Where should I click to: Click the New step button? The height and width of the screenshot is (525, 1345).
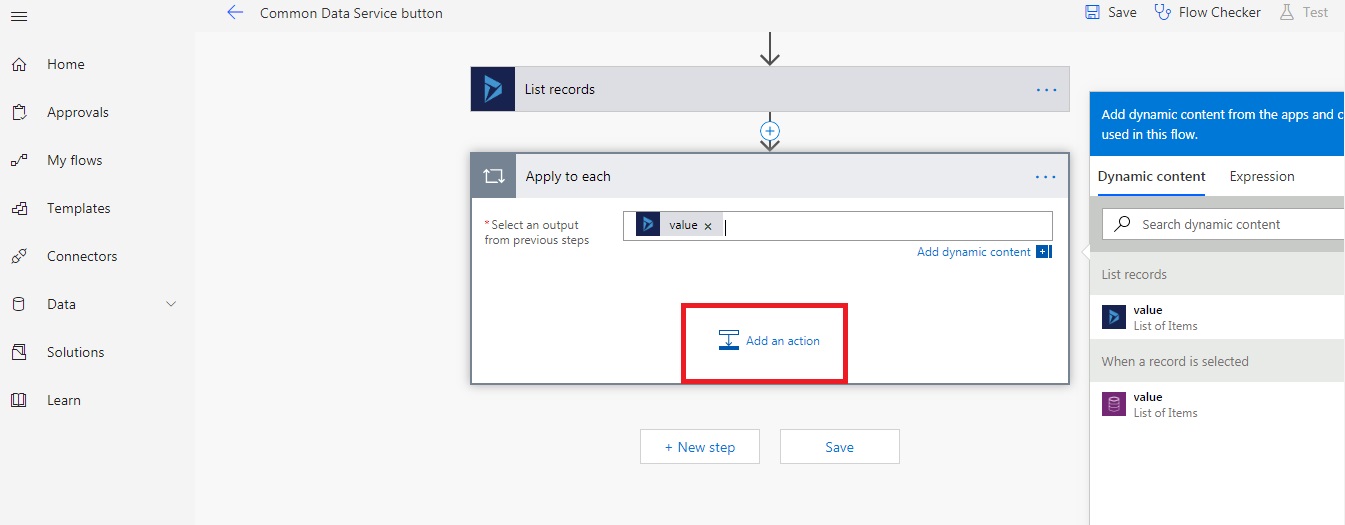point(700,447)
